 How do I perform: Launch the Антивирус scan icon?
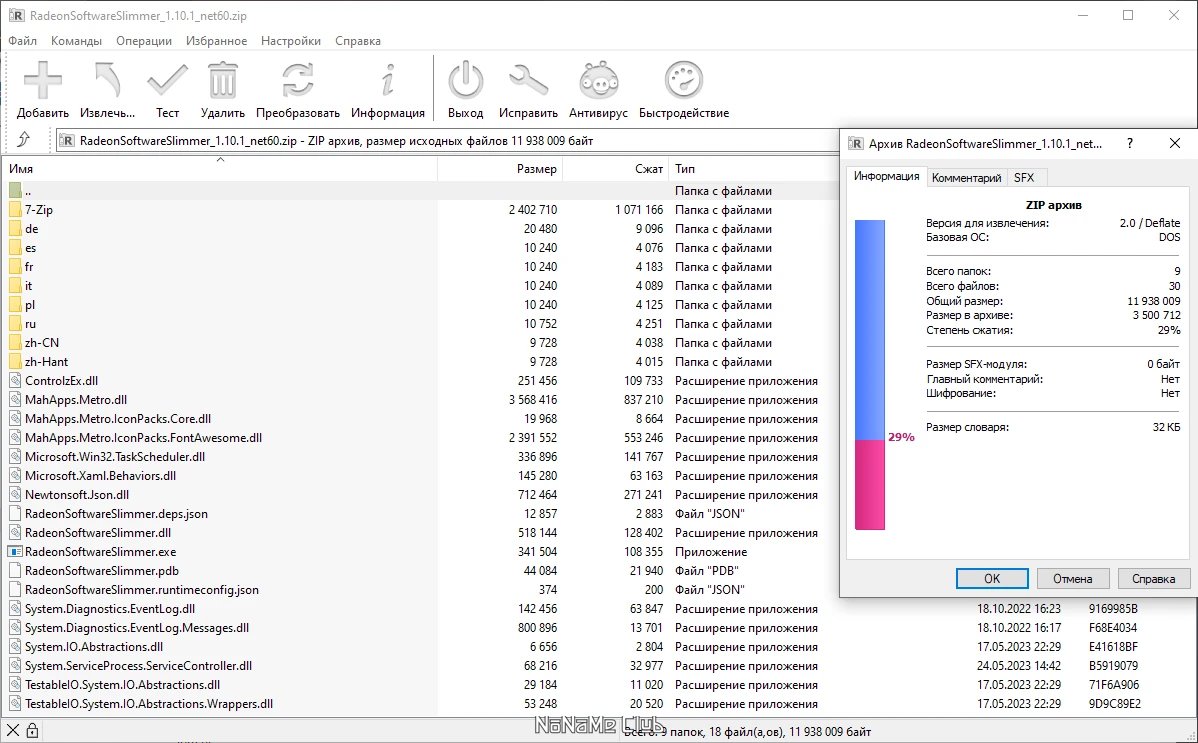598,80
